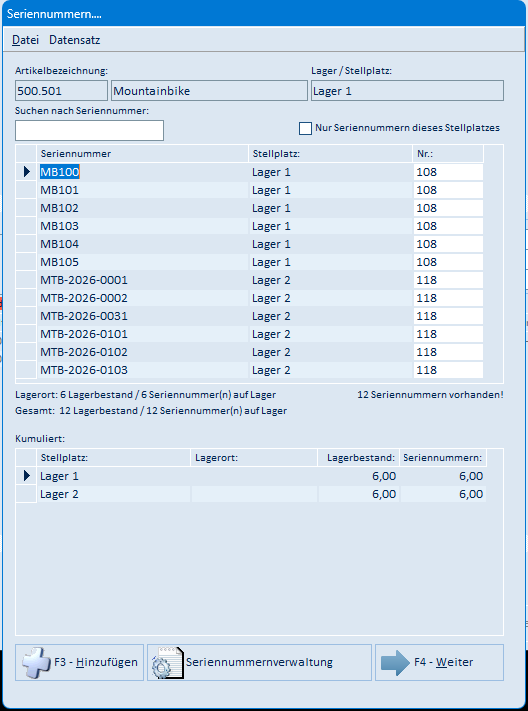
Task: Click the Lagerort 6 Lagerbestand summary line
Action: [x=145, y=394]
